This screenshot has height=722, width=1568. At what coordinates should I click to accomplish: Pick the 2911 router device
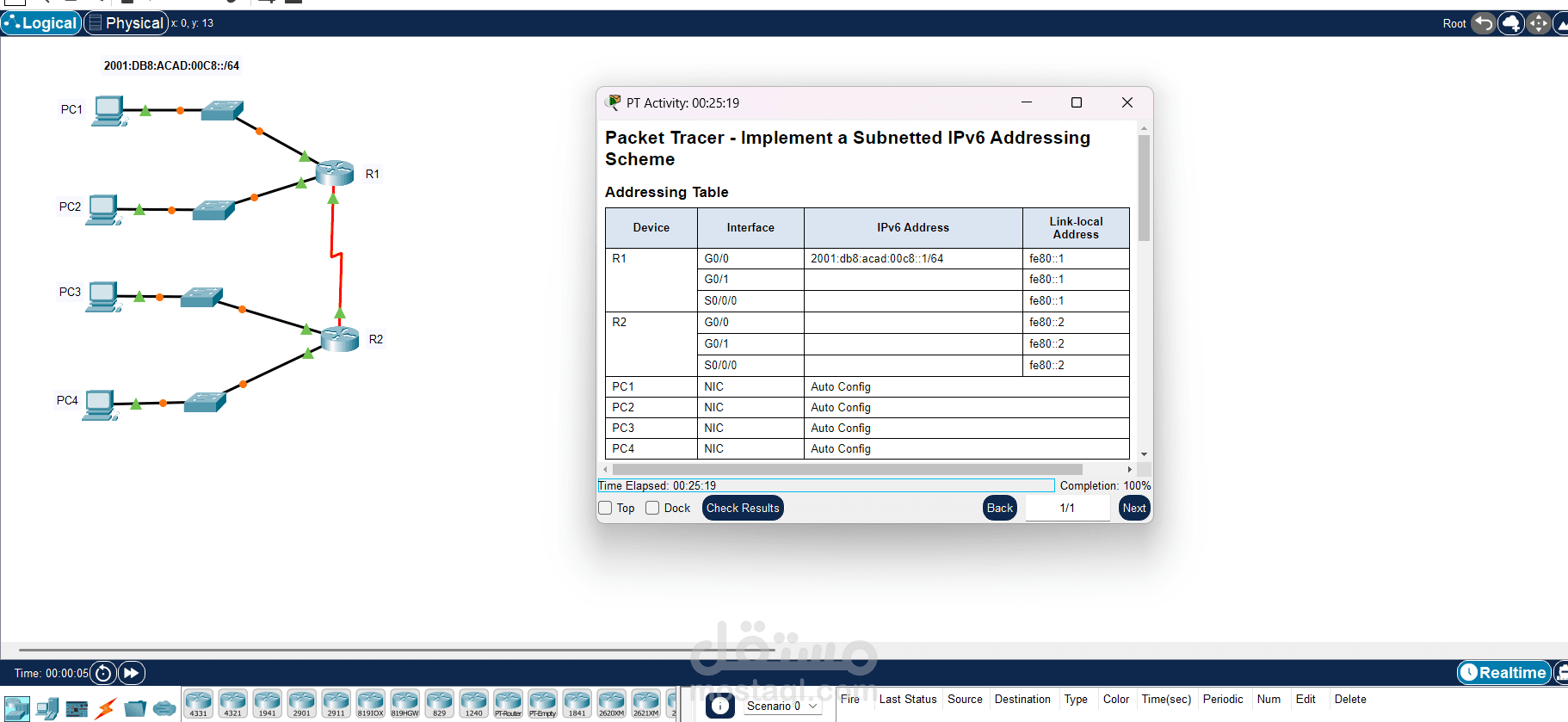336,704
